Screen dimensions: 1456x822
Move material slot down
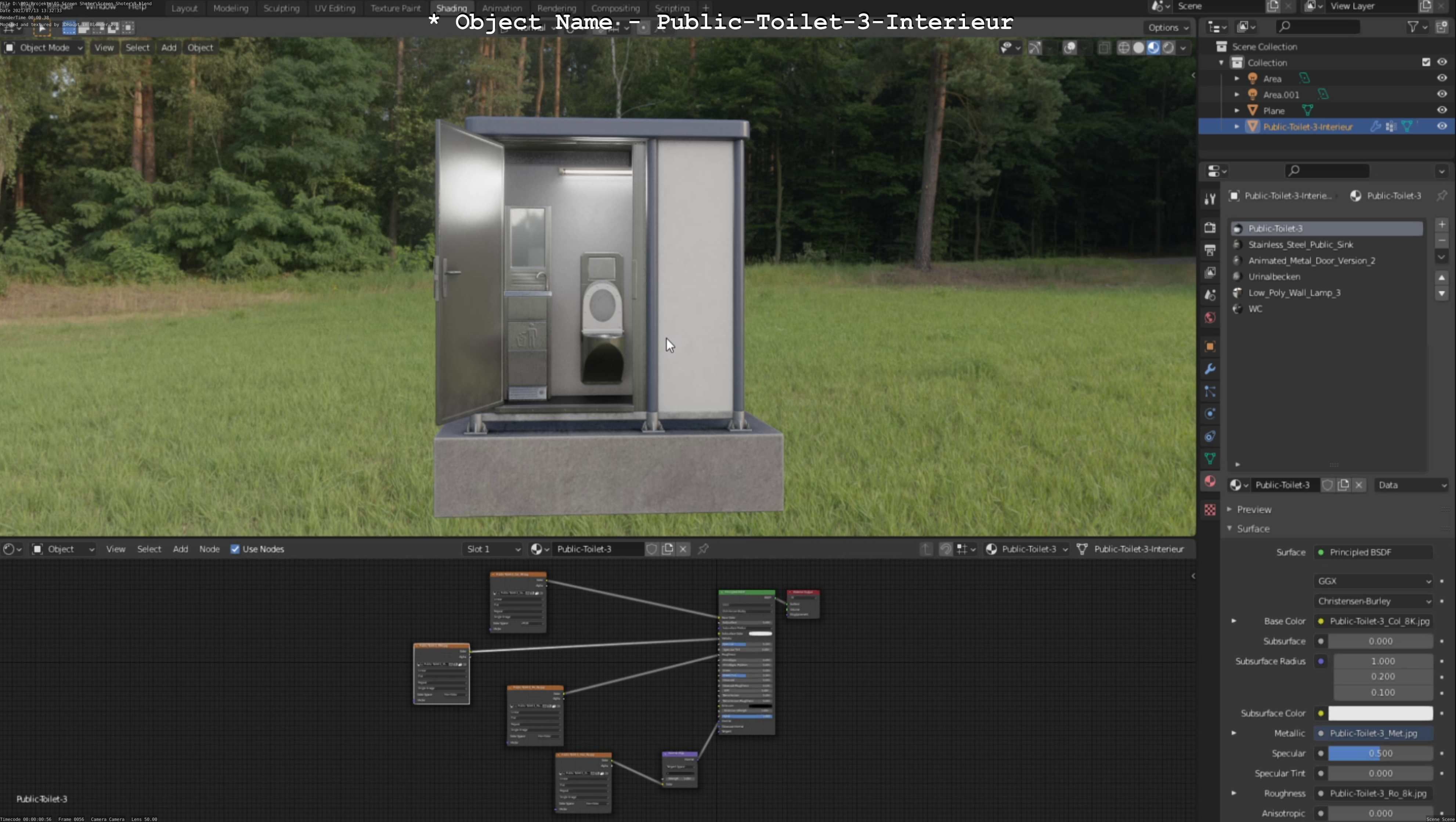(1442, 293)
